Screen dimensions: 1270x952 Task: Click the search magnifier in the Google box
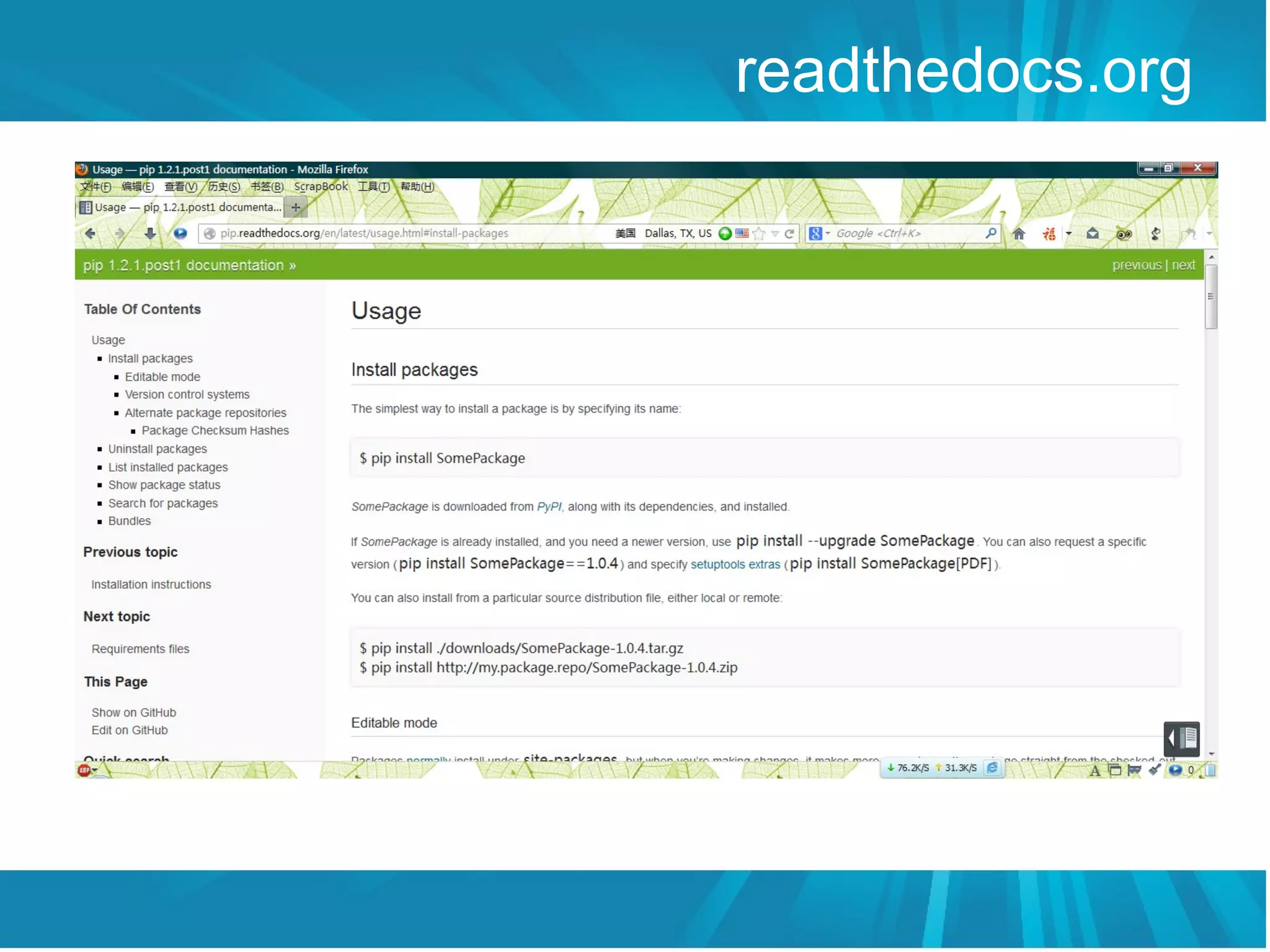point(991,233)
